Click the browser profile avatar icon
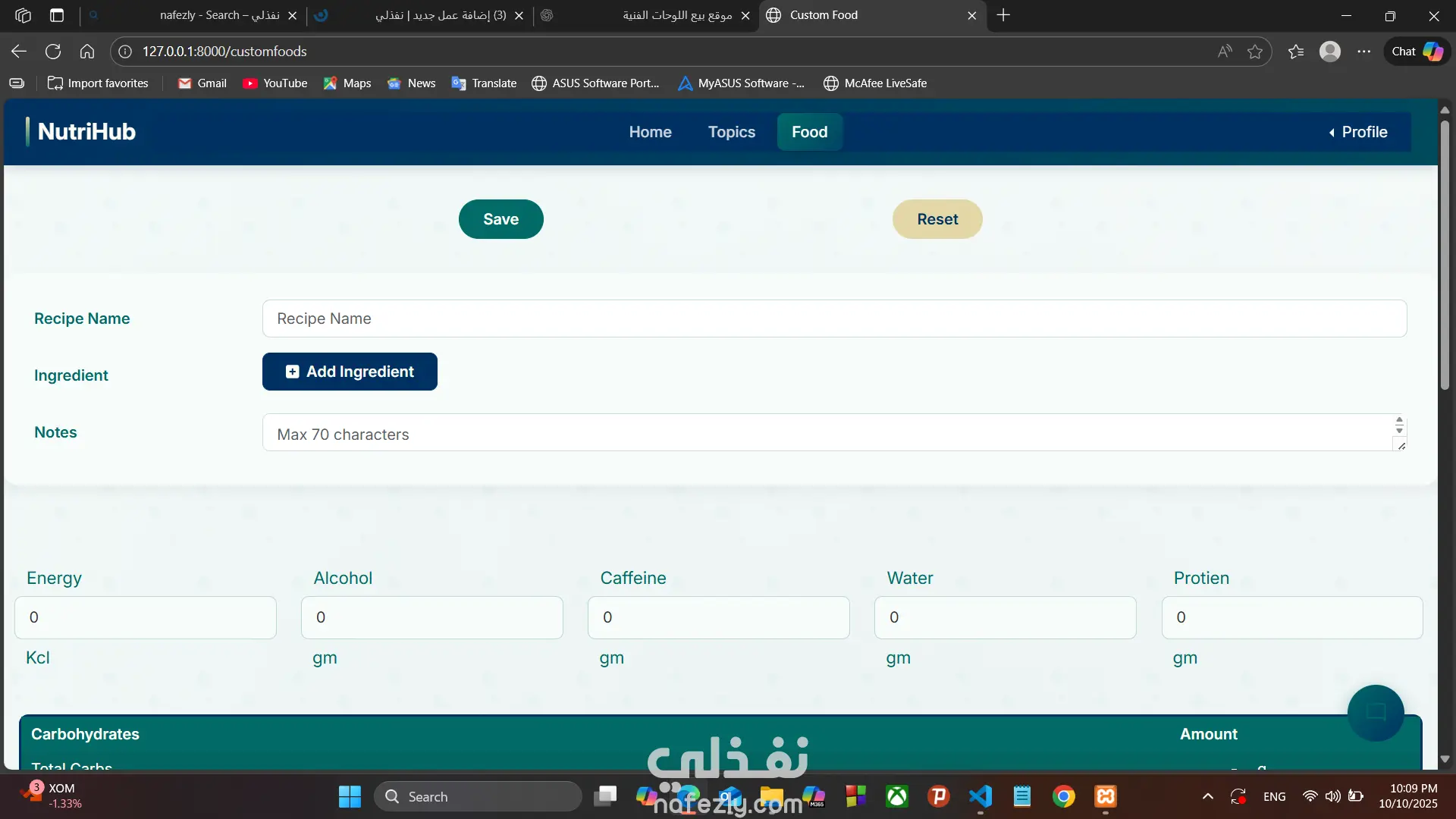This screenshot has height=819, width=1456. click(1330, 52)
